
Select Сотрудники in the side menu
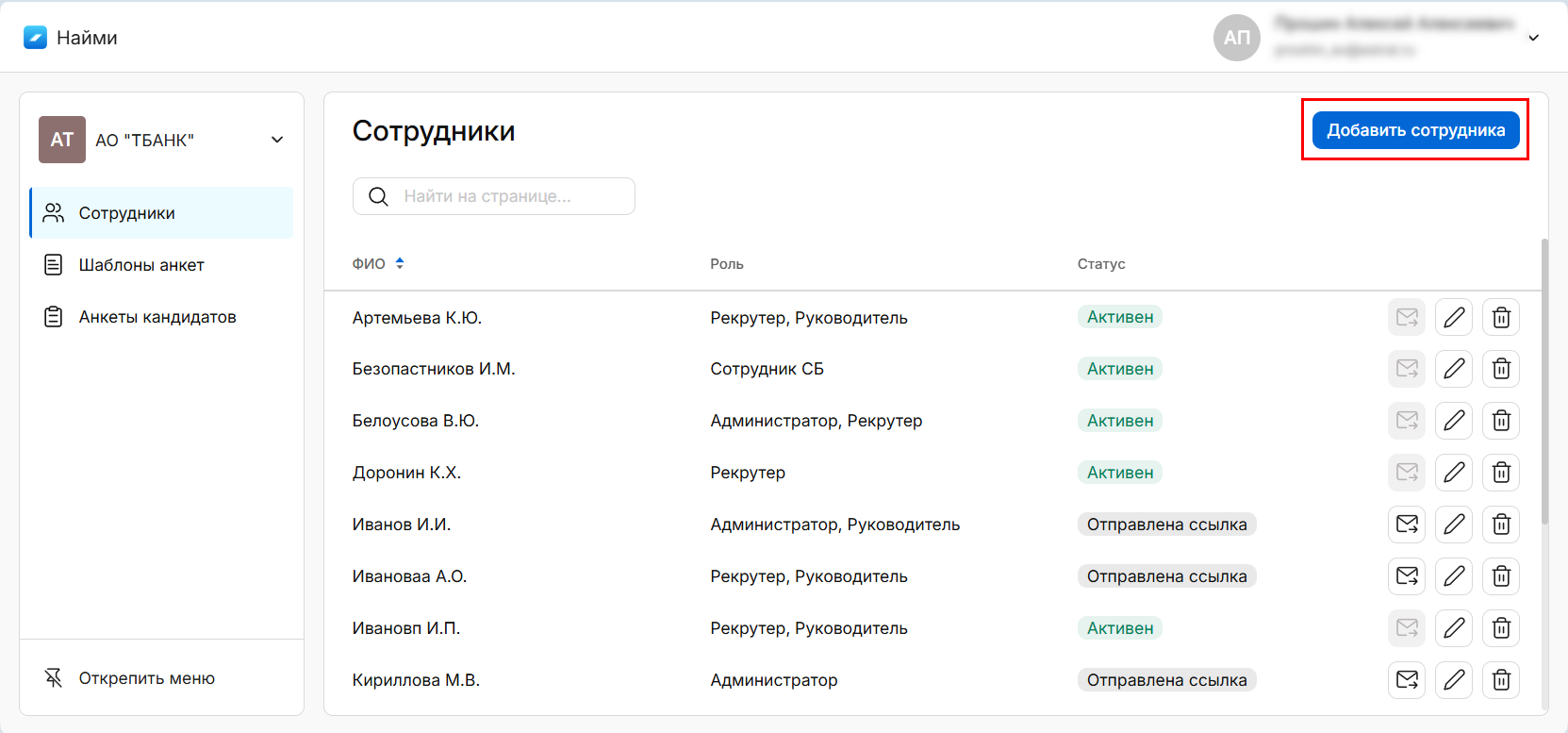point(126,213)
